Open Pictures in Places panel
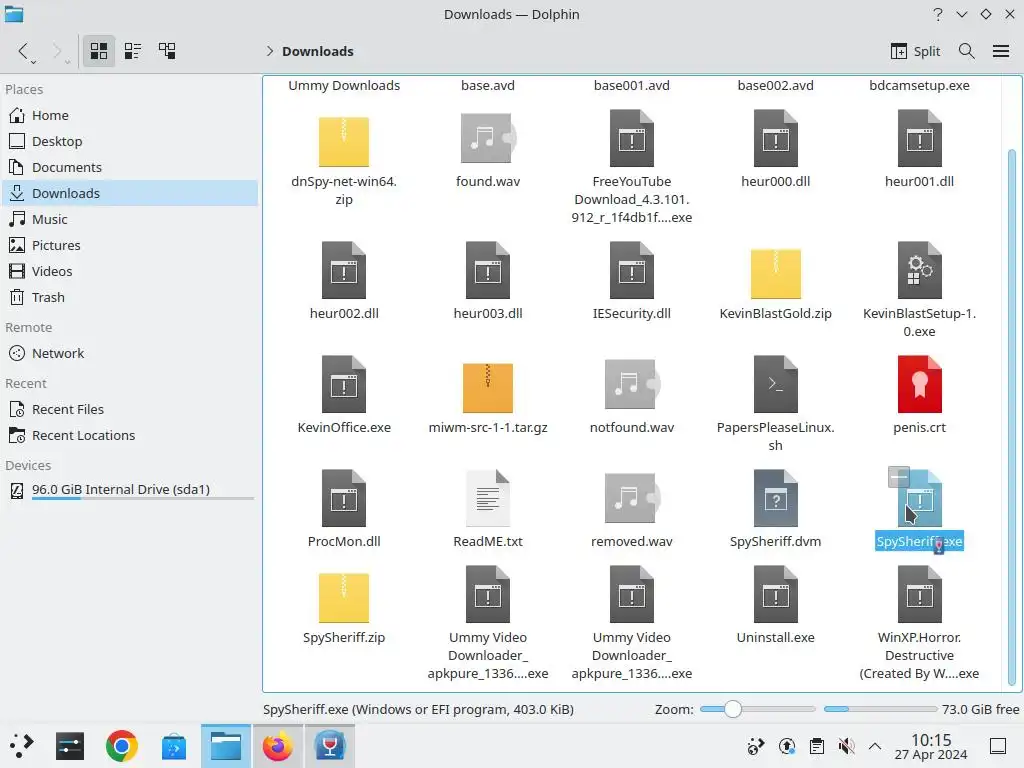Image resolution: width=1024 pixels, height=768 pixels. 129,246
